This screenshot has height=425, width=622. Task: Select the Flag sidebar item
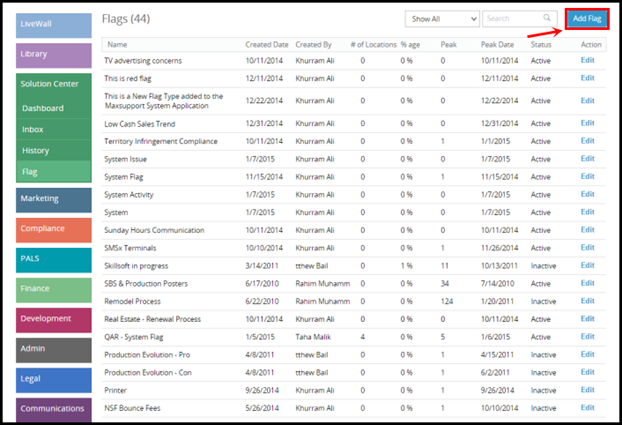[54, 171]
